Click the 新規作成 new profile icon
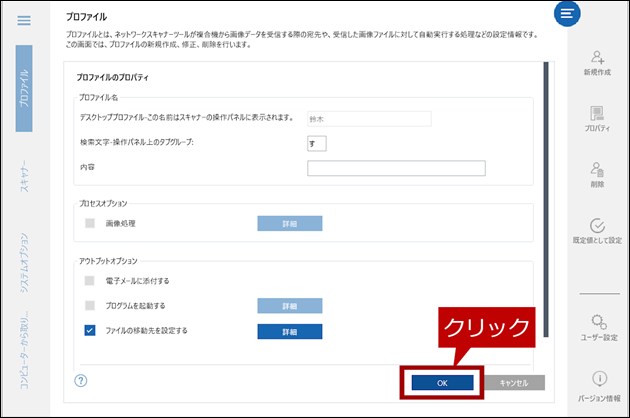 coord(596,58)
